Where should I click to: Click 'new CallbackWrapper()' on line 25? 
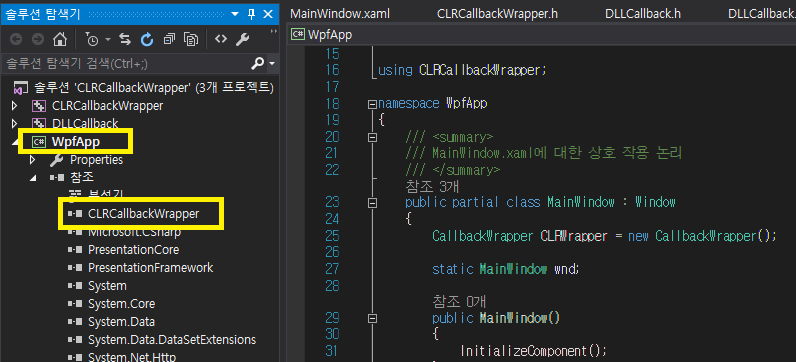point(699,236)
